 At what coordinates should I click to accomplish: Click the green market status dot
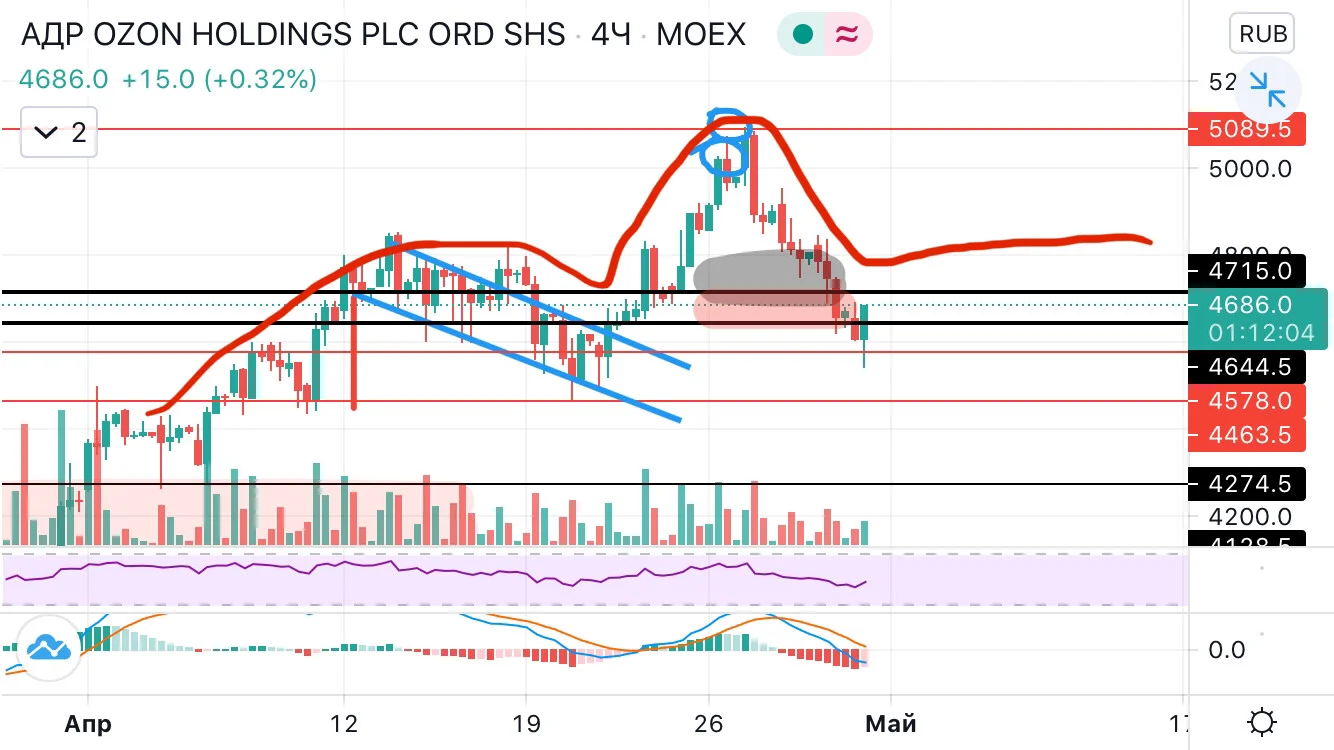pos(802,35)
